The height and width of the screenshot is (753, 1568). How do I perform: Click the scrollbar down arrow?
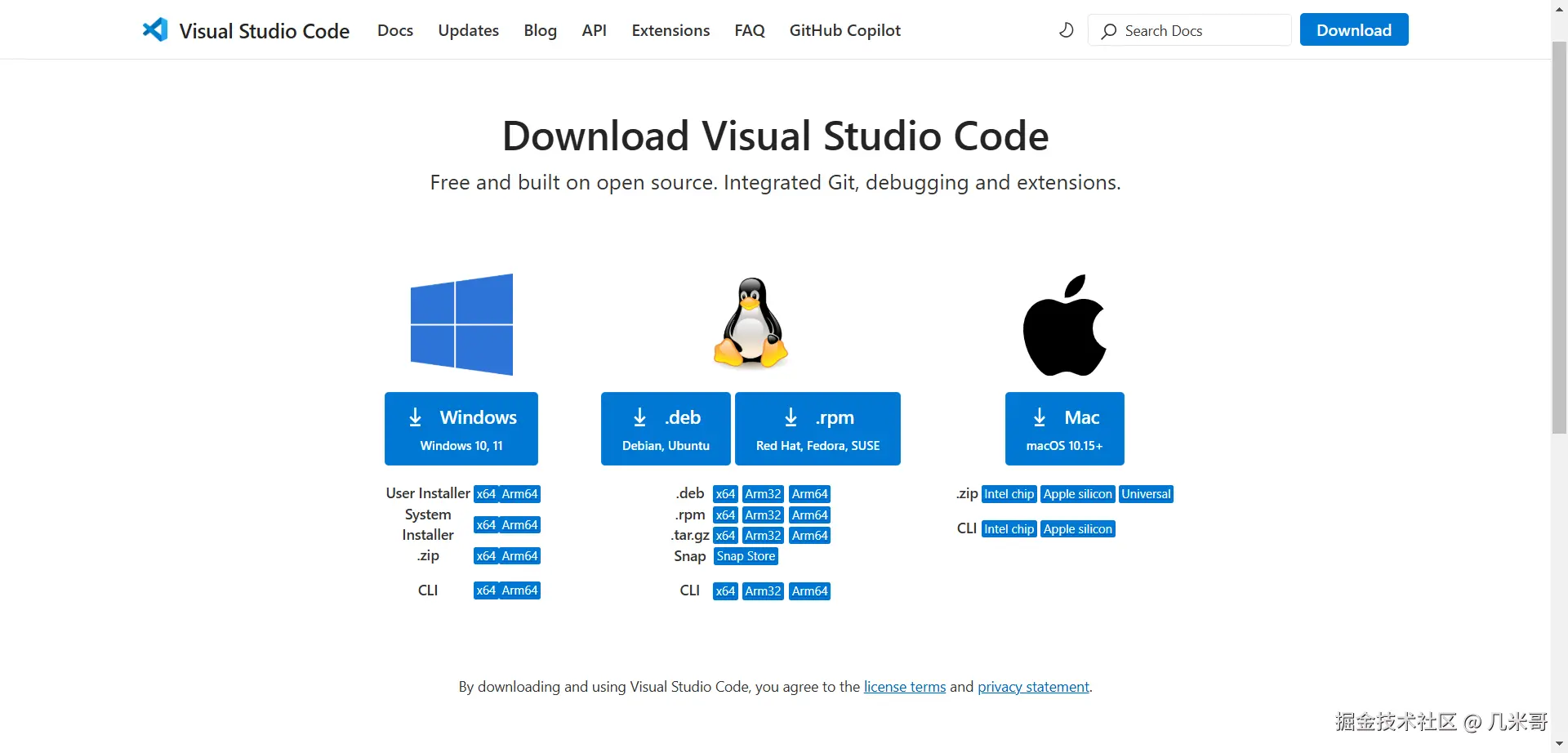[1560, 744]
